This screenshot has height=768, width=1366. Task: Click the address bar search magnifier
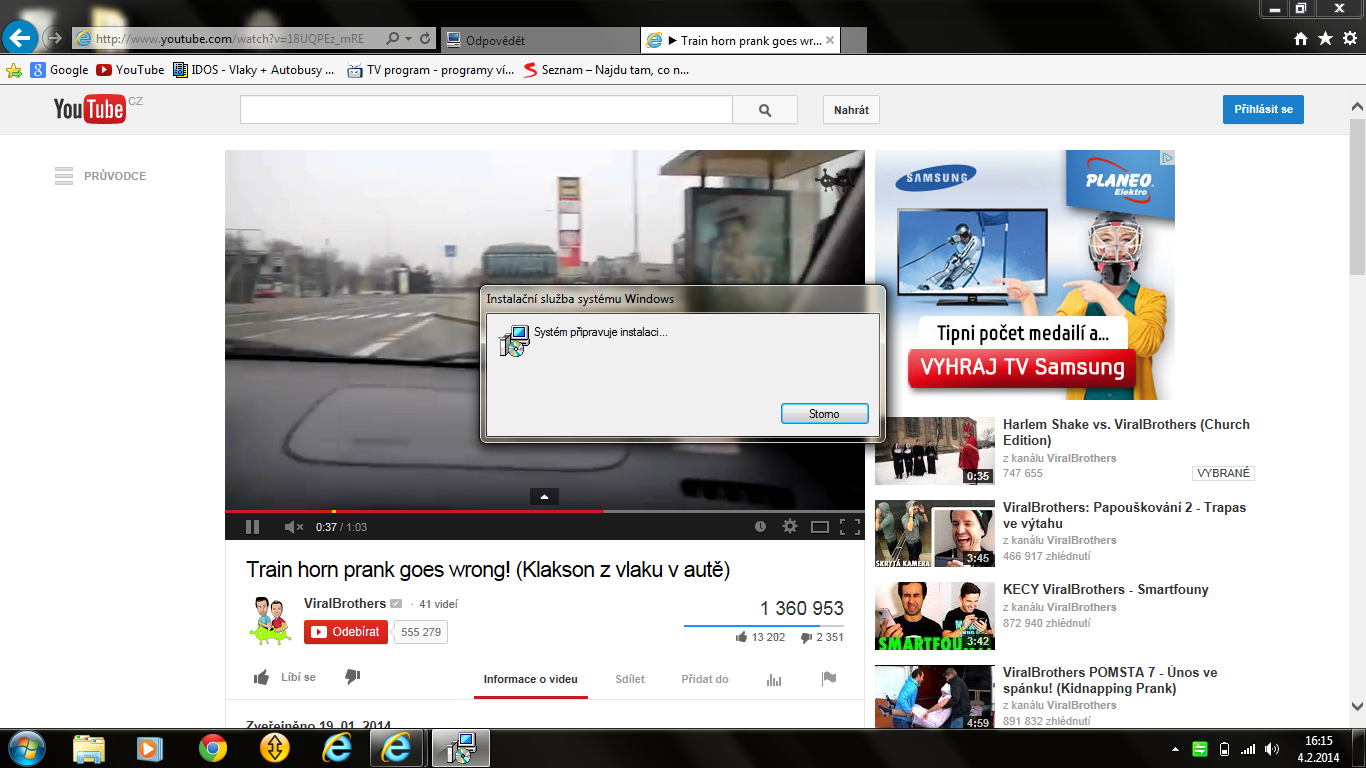pos(392,39)
